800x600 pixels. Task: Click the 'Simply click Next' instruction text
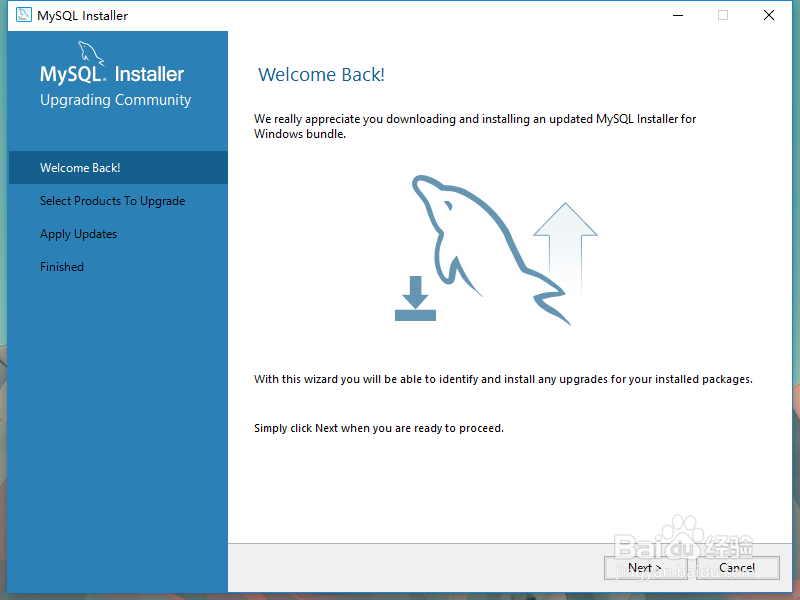379,428
